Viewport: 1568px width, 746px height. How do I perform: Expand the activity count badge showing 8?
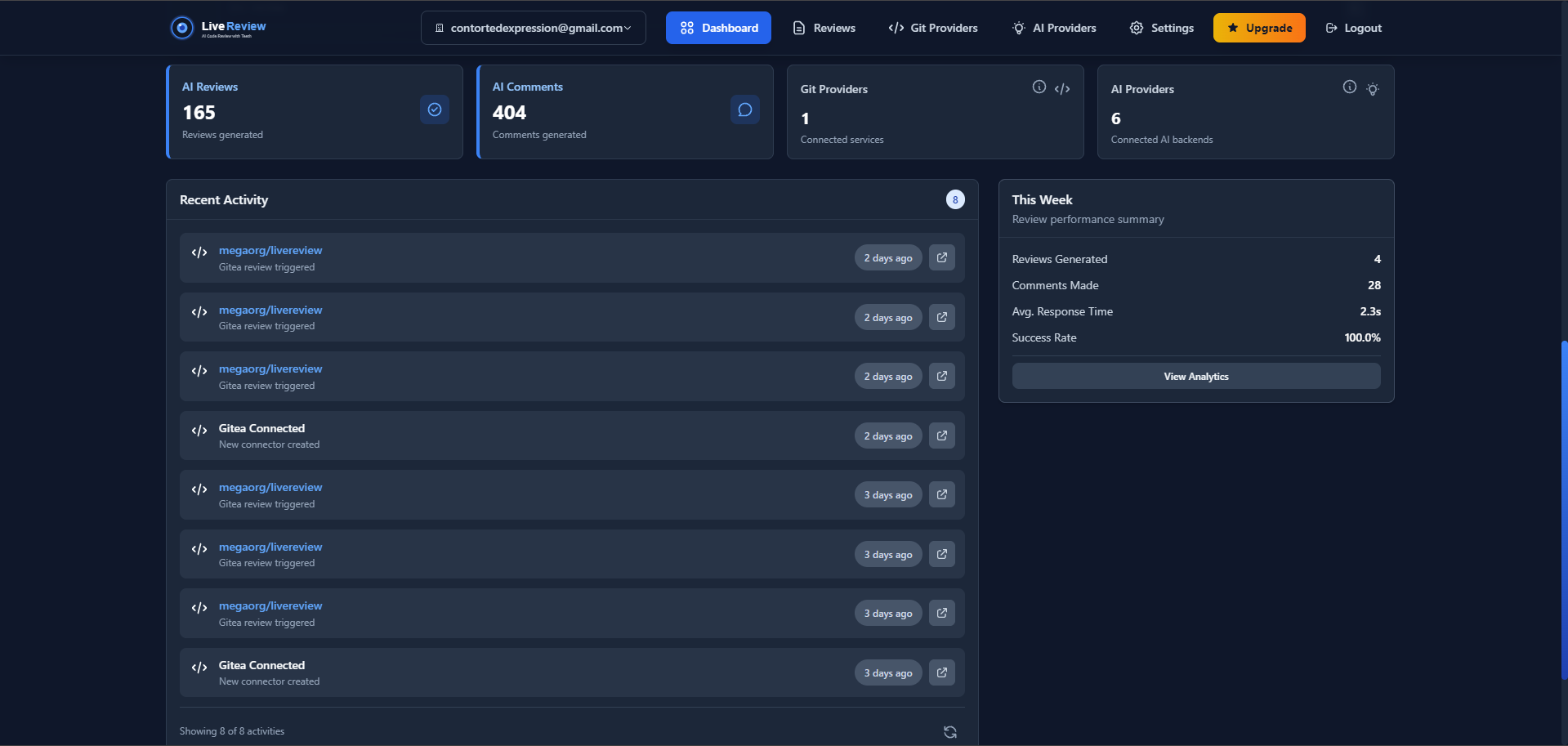(954, 199)
